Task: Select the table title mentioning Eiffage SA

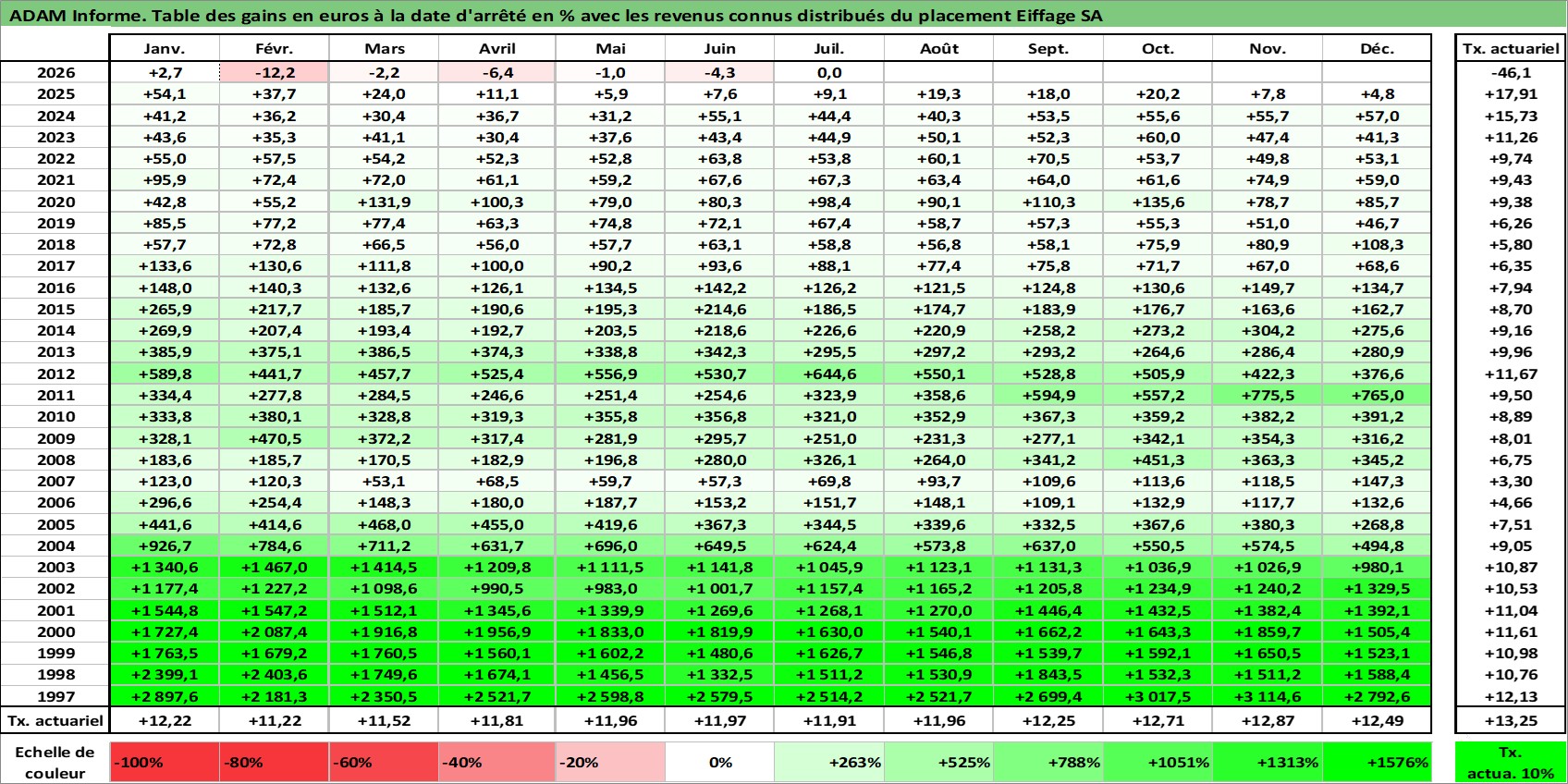Action: pos(556,16)
